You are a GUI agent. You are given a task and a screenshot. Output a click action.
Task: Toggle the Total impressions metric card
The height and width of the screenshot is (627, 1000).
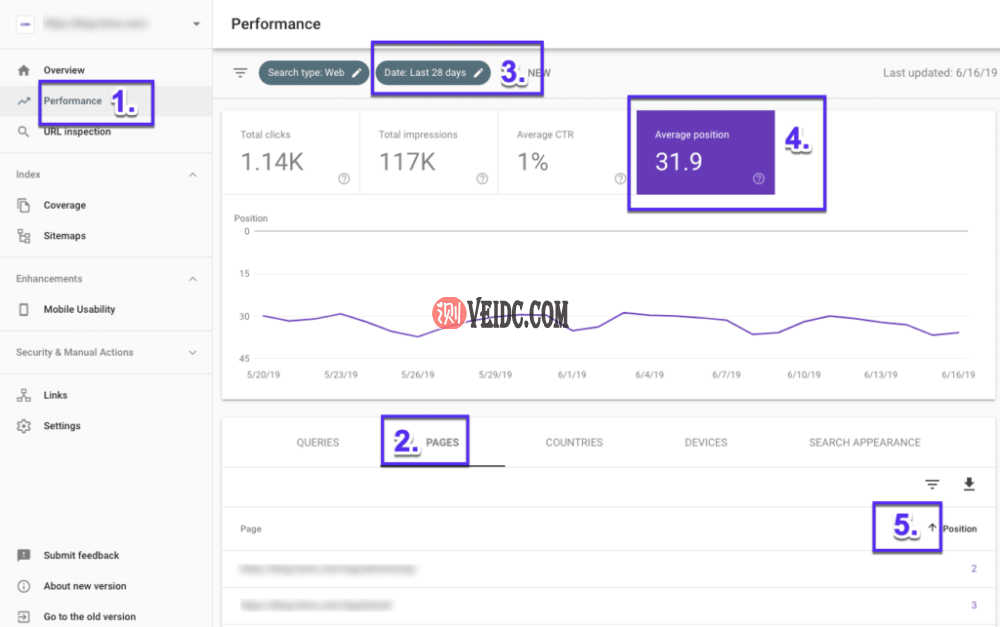tap(428, 153)
